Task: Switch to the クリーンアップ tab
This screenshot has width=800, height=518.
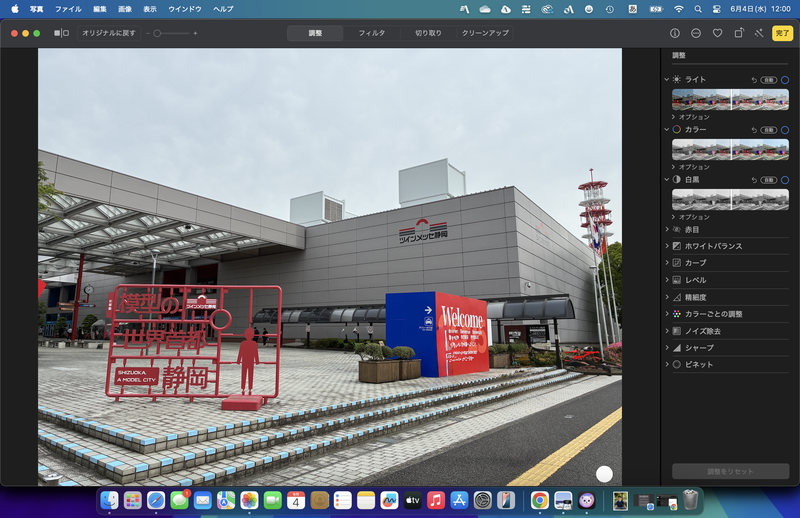Action: coord(485,33)
